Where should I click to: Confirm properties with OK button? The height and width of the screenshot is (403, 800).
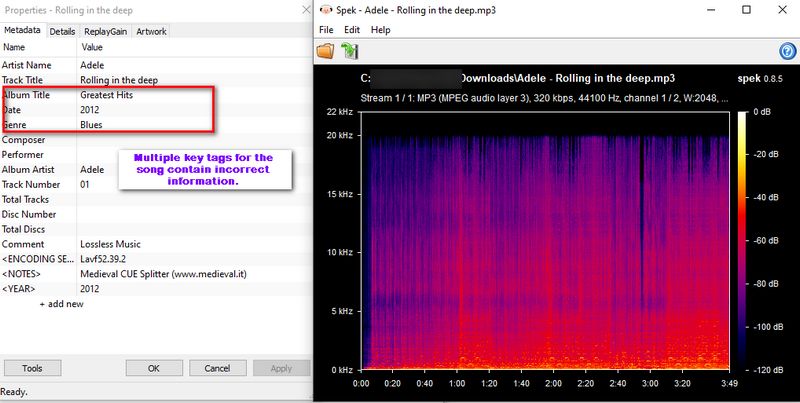coord(154,368)
